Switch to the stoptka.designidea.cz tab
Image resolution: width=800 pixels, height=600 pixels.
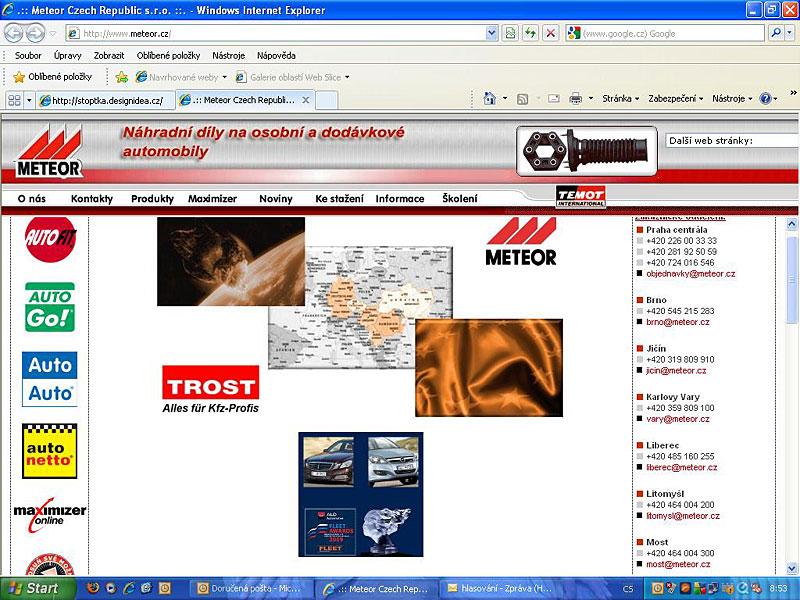pos(106,100)
